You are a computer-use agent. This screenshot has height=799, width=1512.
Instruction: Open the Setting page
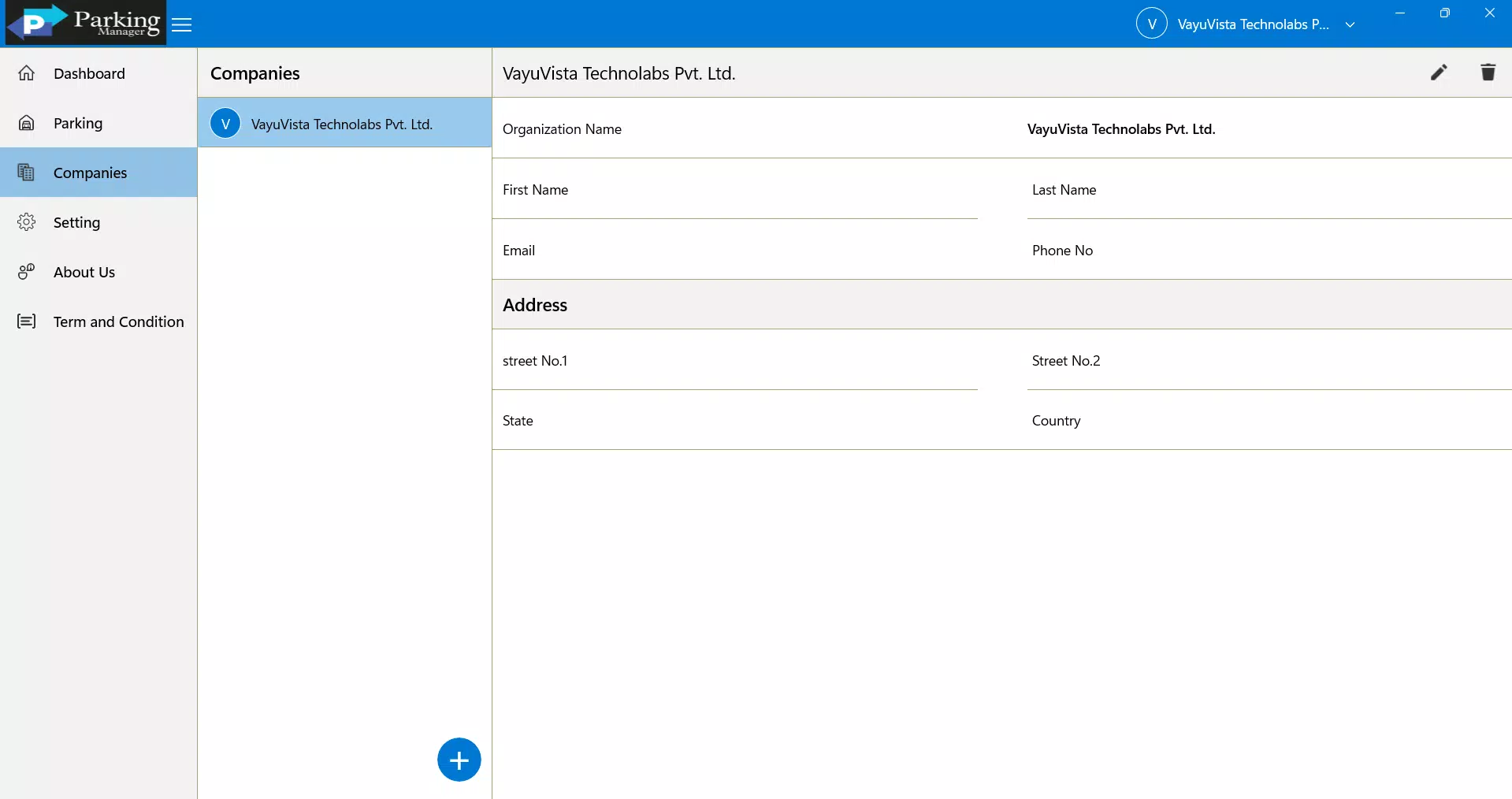(98, 222)
